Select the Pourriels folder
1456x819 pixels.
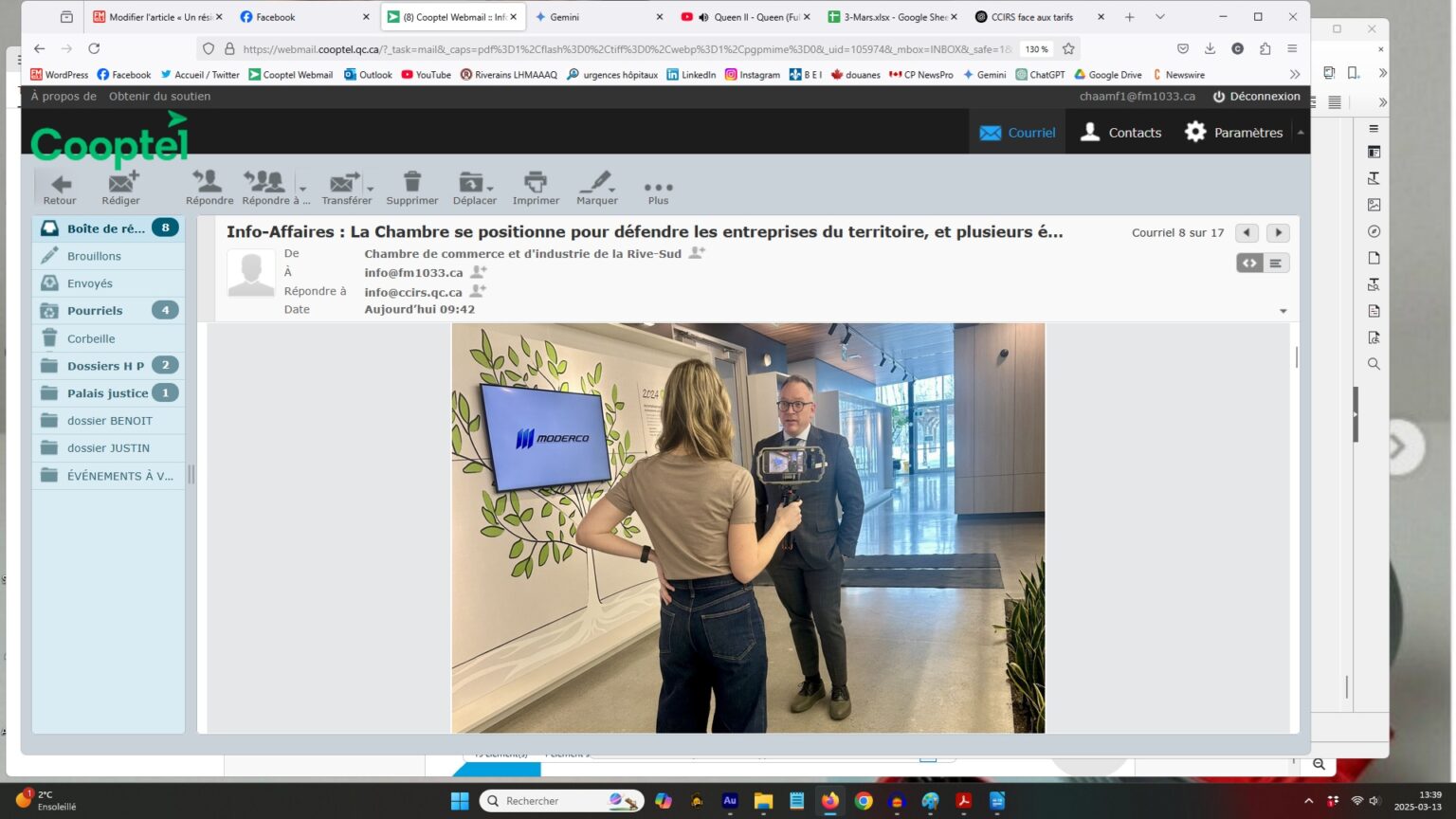point(95,311)
